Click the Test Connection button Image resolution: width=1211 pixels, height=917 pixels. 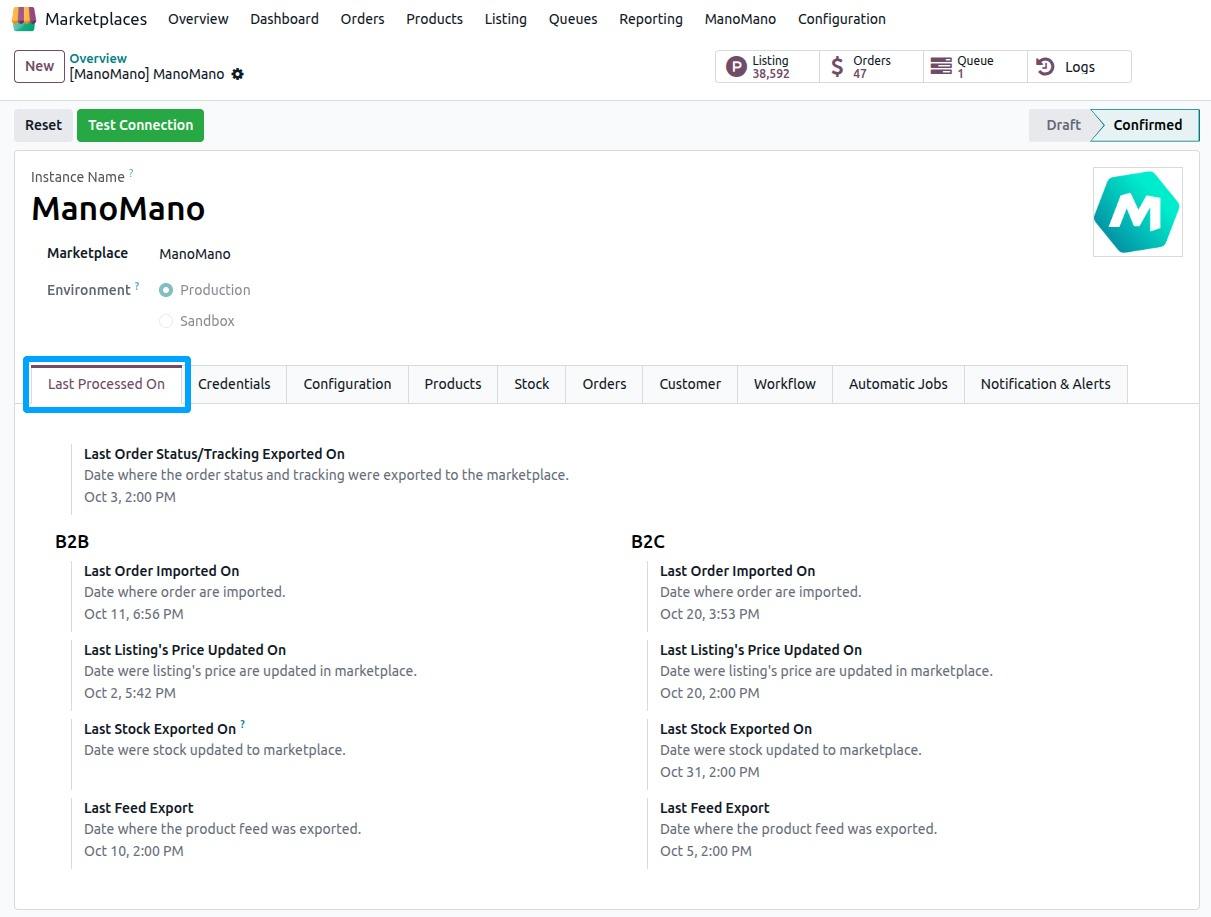[140, 125]
